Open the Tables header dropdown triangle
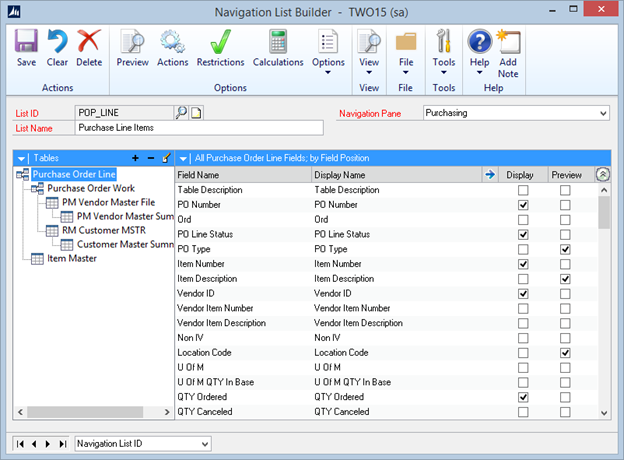This screenshot has width=624, height=460. pyautogui.click(x=21, y=159)
